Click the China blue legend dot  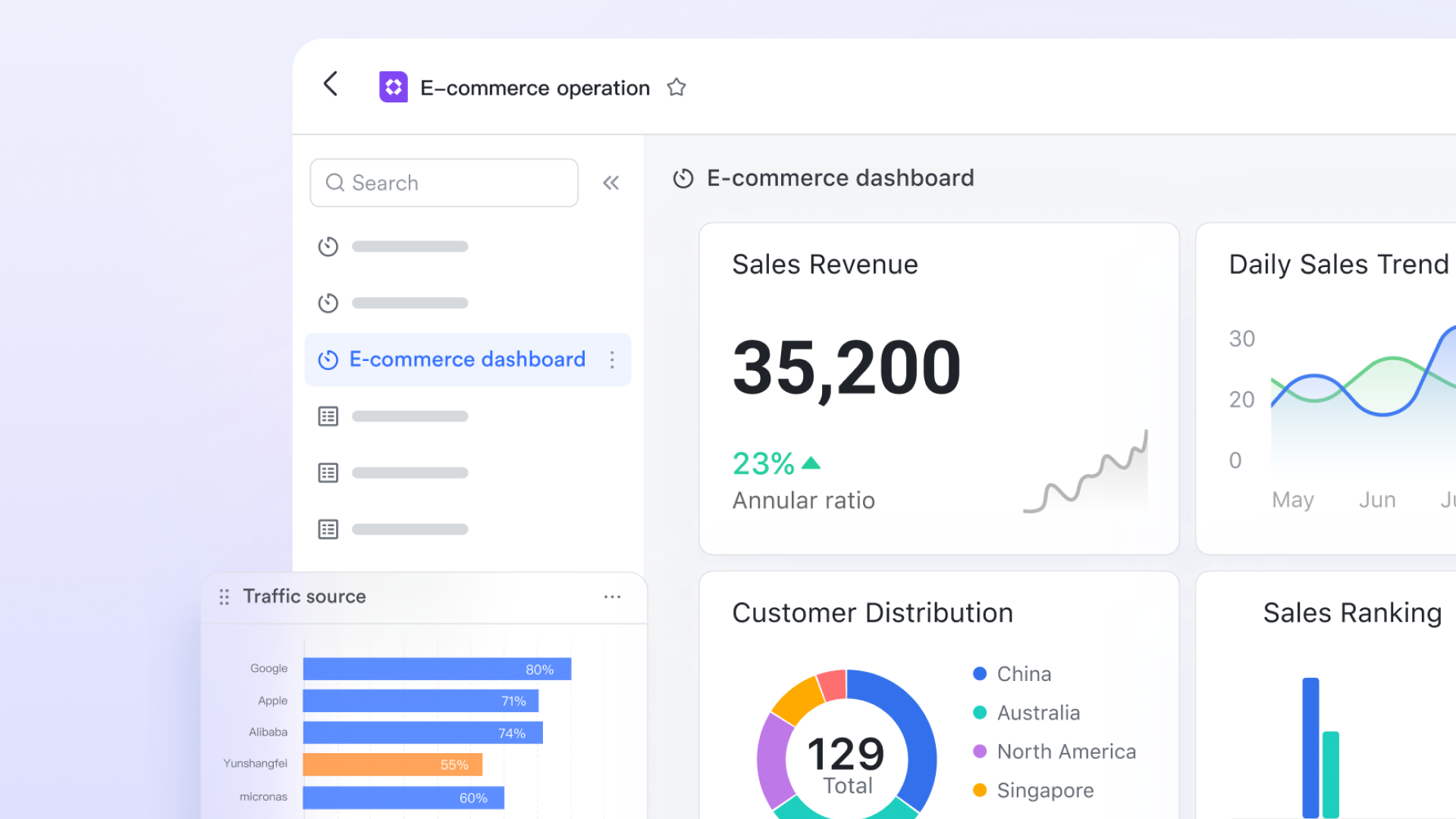(x=980, y=673)
